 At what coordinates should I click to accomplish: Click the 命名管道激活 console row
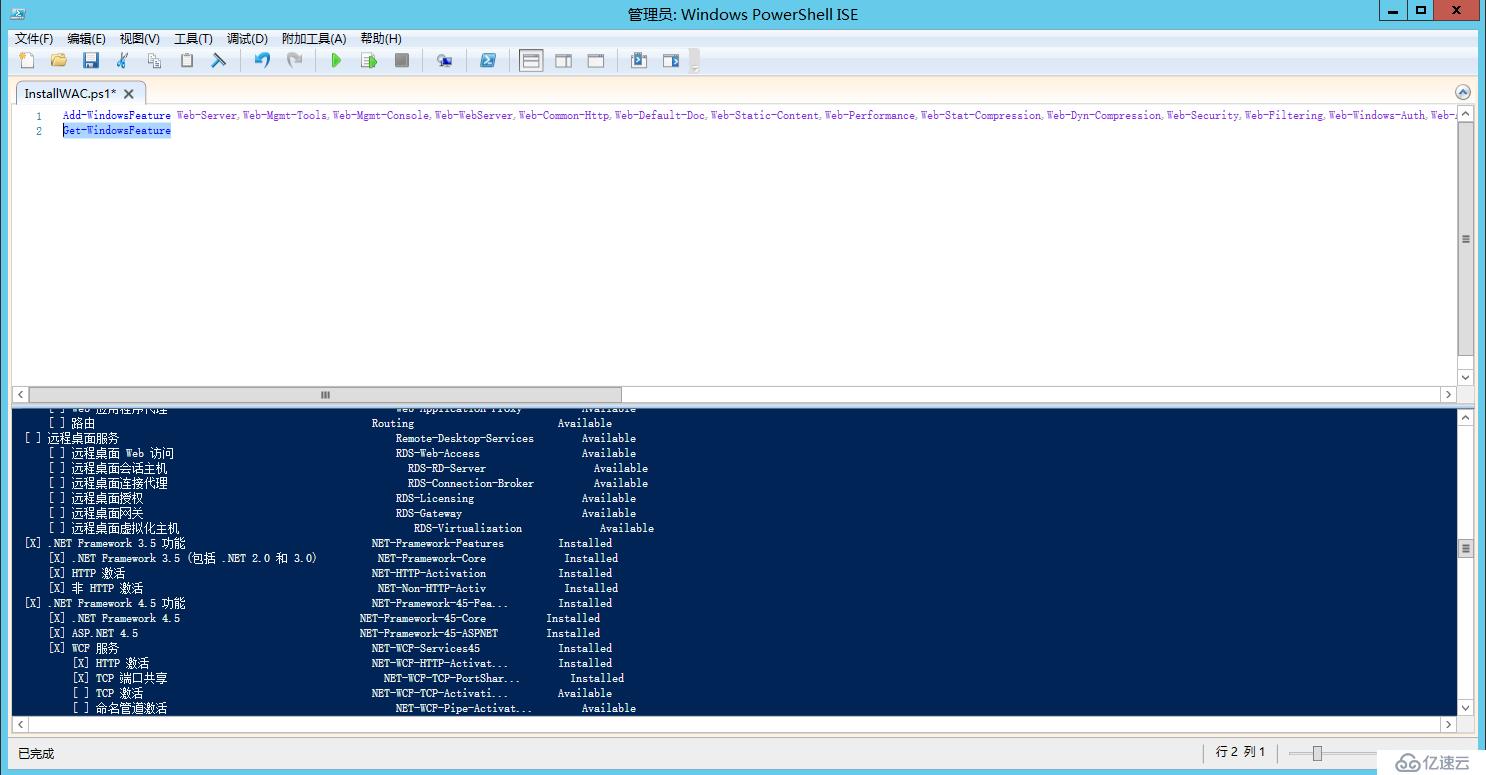tap(354, 709)
